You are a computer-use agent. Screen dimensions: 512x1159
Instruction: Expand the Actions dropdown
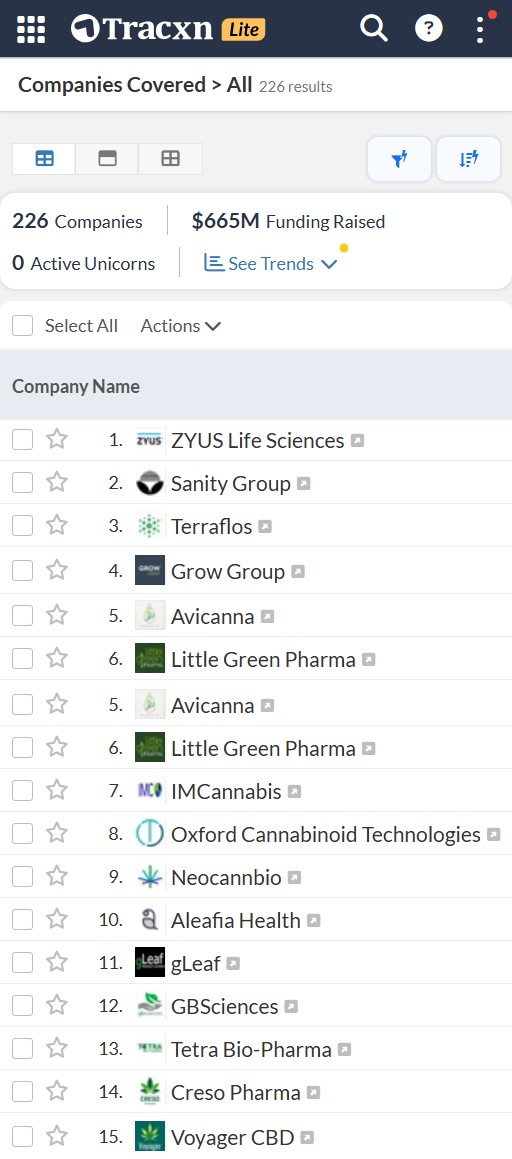pos(181,326)
